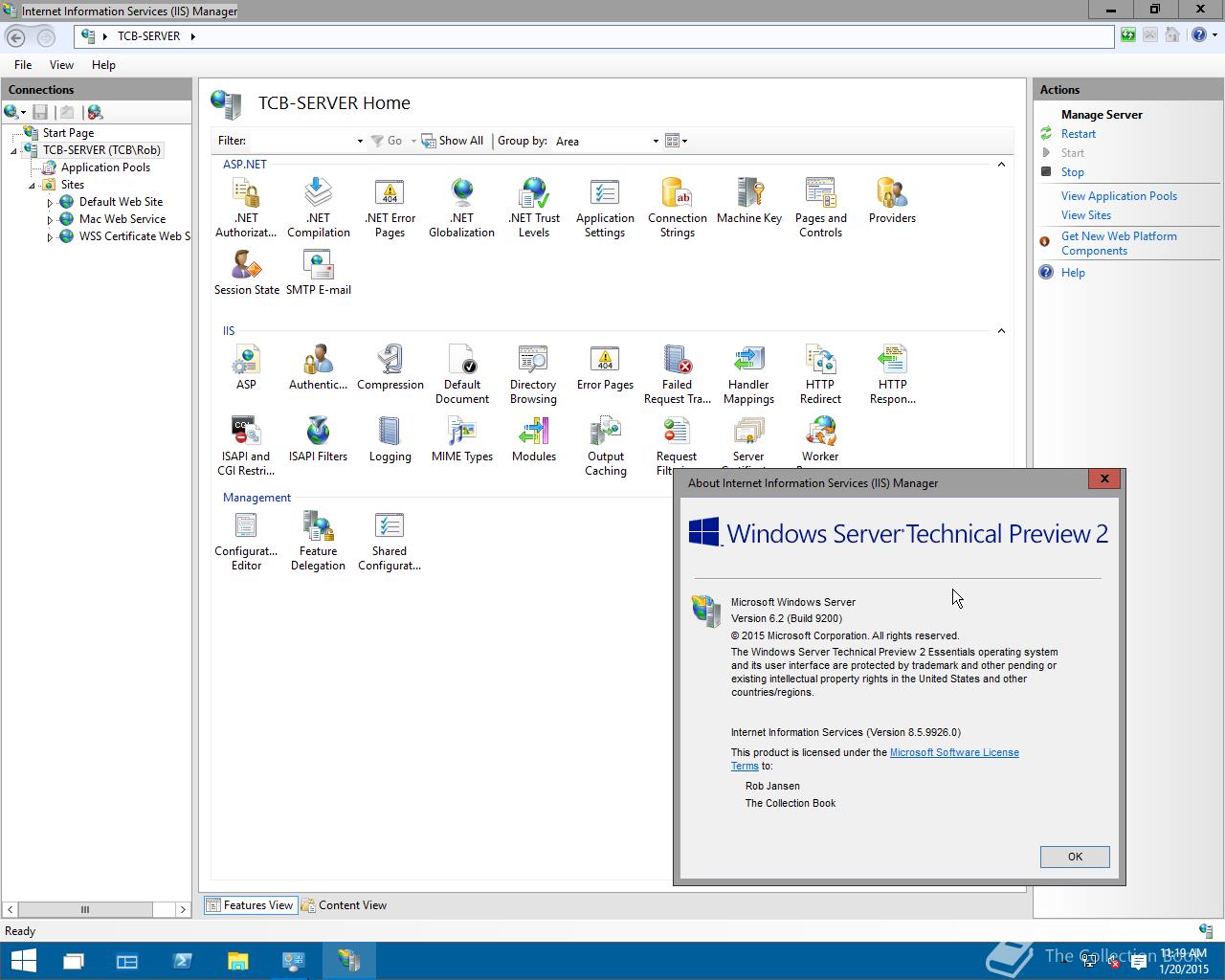Click Show All in filter bar
Viewport: 1225px width, 980px height.
click(453, 141)
